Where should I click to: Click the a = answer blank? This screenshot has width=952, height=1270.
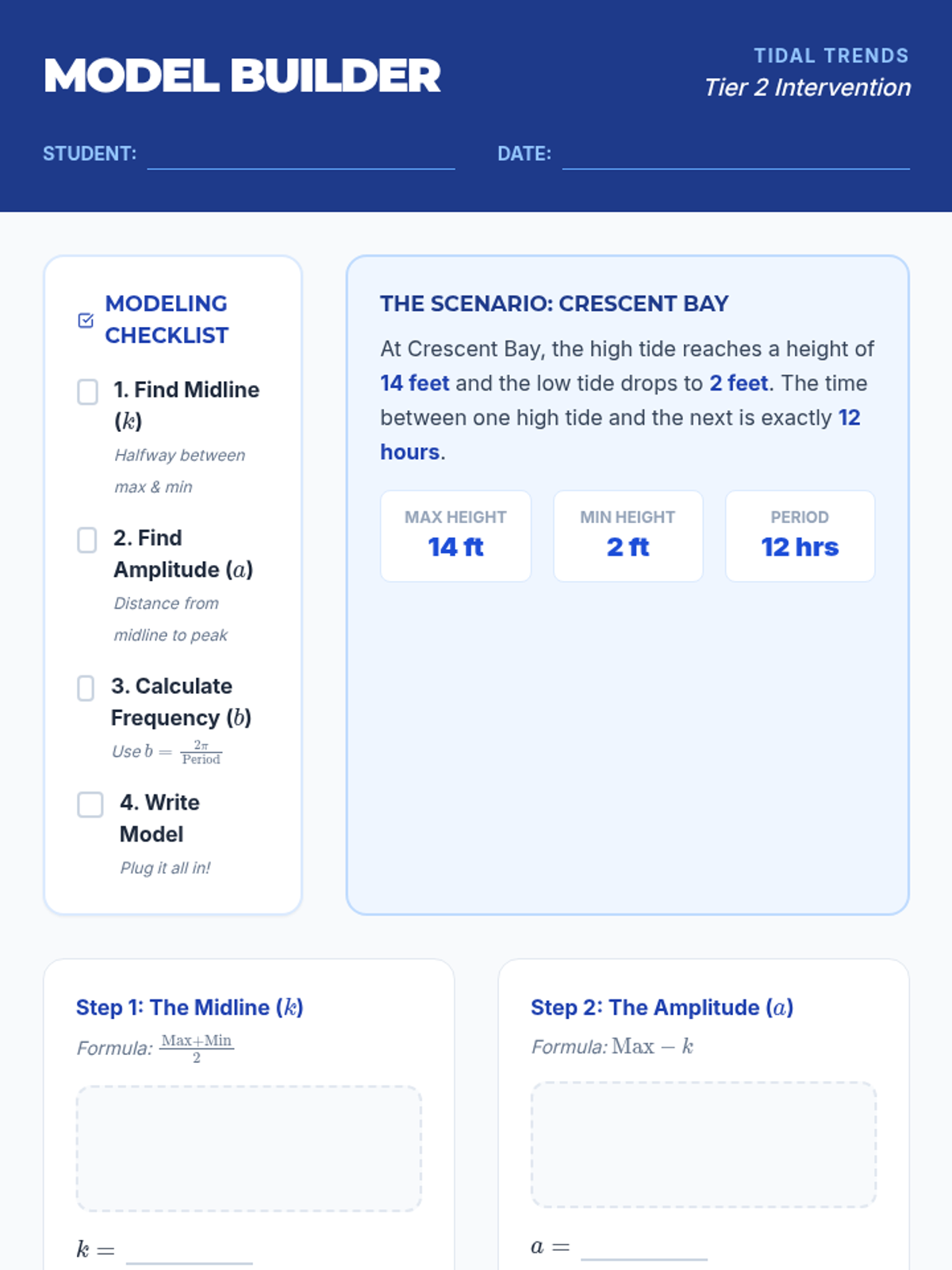point(643,1247)
